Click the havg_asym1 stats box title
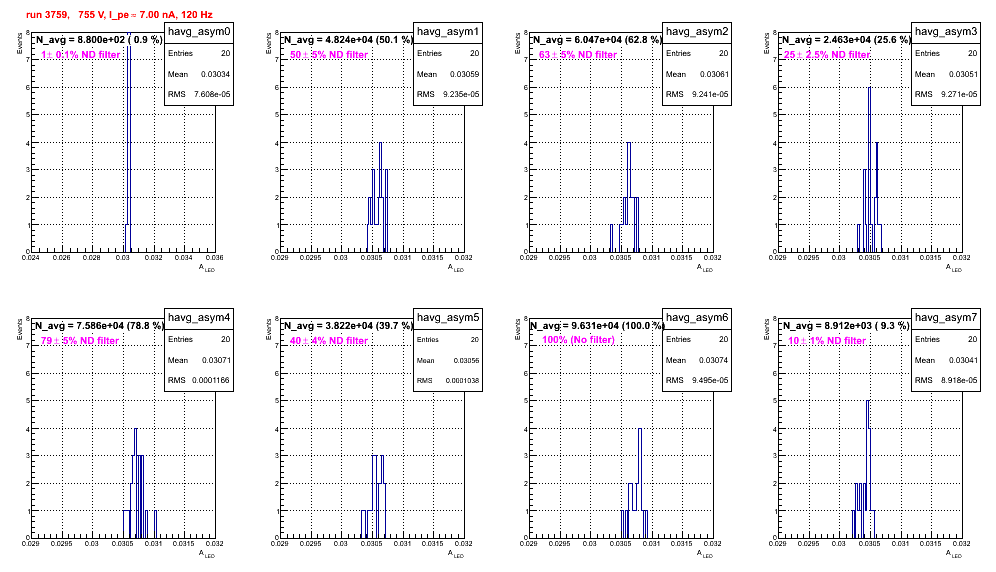 448,31
